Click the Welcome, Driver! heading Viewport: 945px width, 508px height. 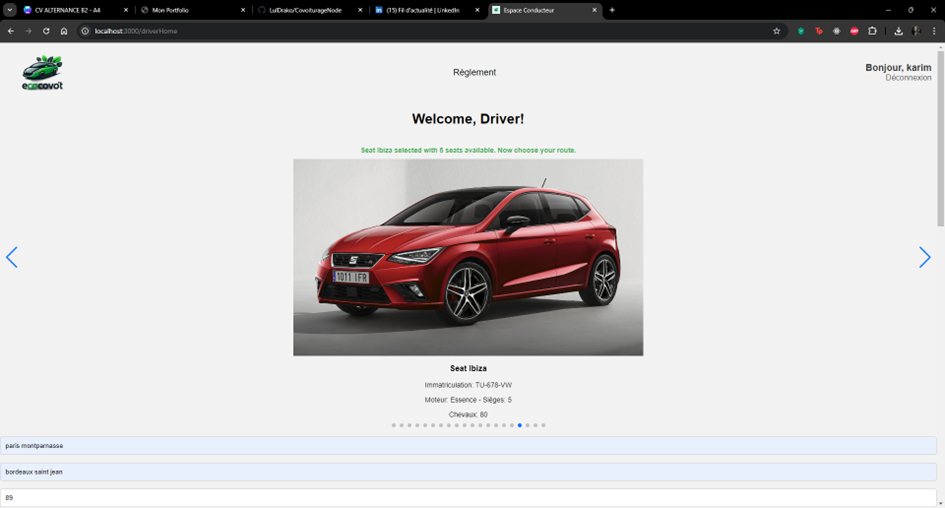[x=468, y=119]
